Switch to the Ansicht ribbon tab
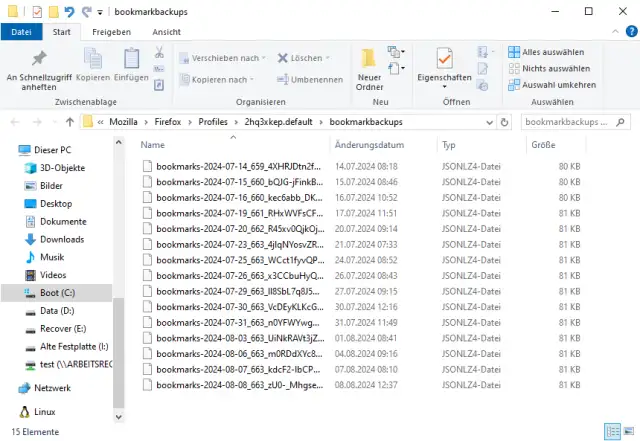Viewport: 640px width, 441px height. [x=167, y=32]
